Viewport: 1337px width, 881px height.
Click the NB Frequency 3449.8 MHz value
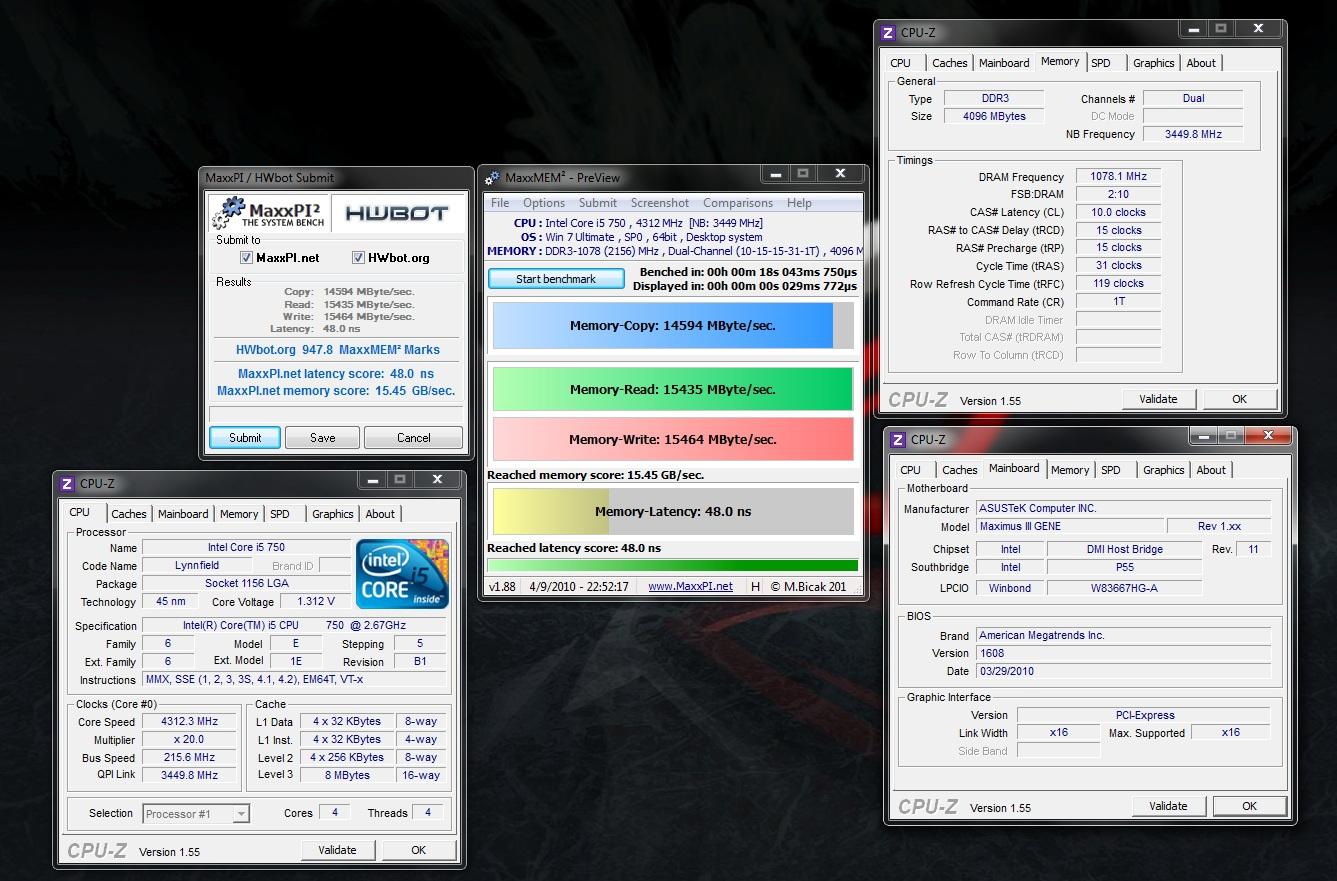1193,134
